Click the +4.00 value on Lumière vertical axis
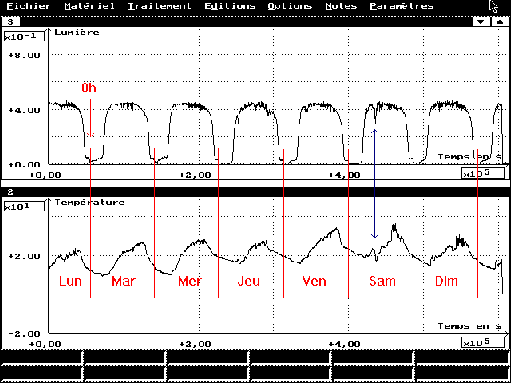 pyautogui.click(x=24, y=110)
